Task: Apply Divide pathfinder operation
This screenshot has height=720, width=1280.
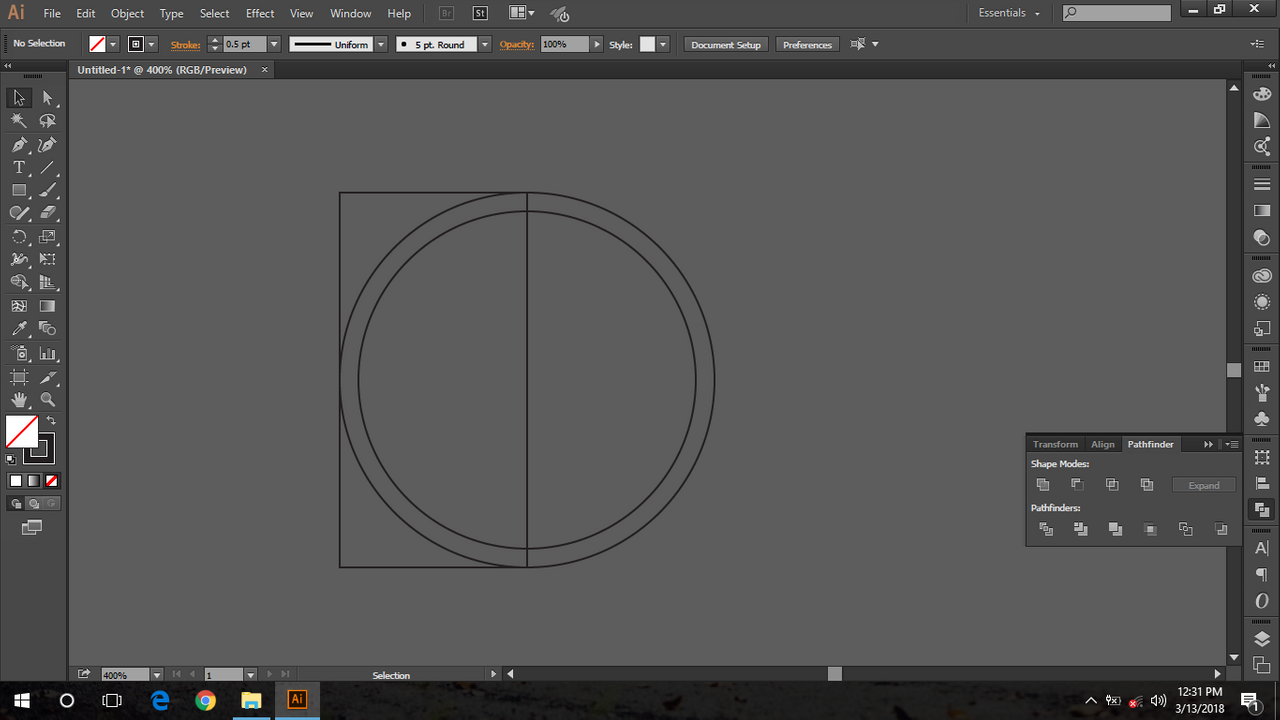Action: click(x=1046, y=529)
